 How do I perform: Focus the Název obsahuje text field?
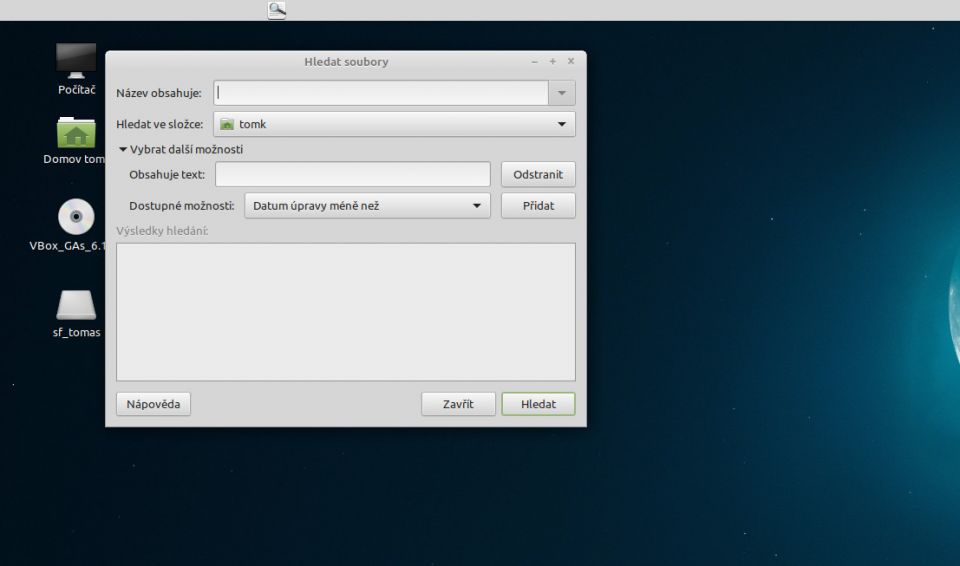click(381, 93)
